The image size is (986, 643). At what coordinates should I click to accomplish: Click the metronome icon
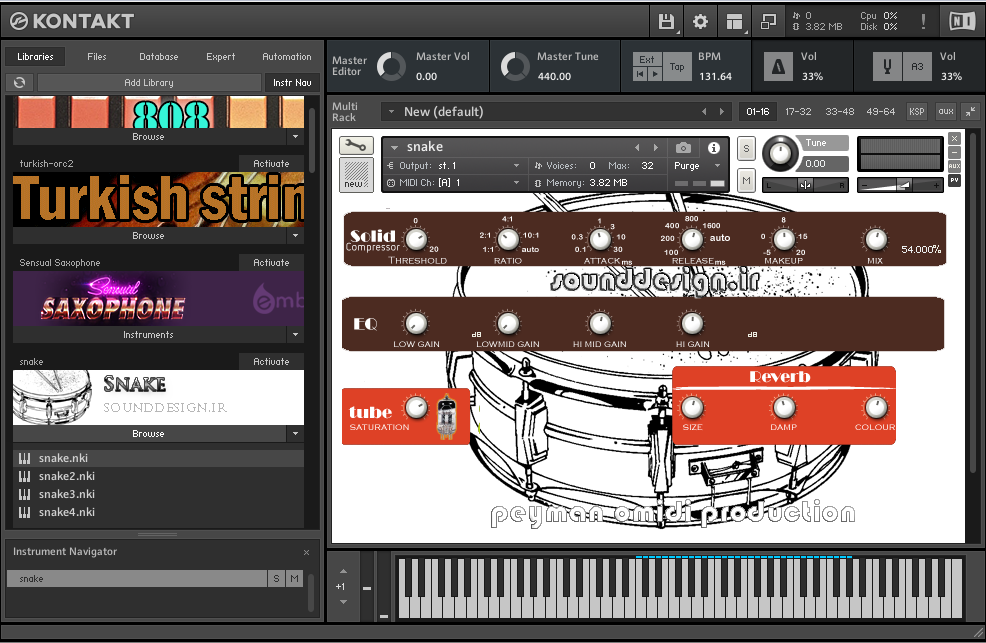(x=778, y=66)
